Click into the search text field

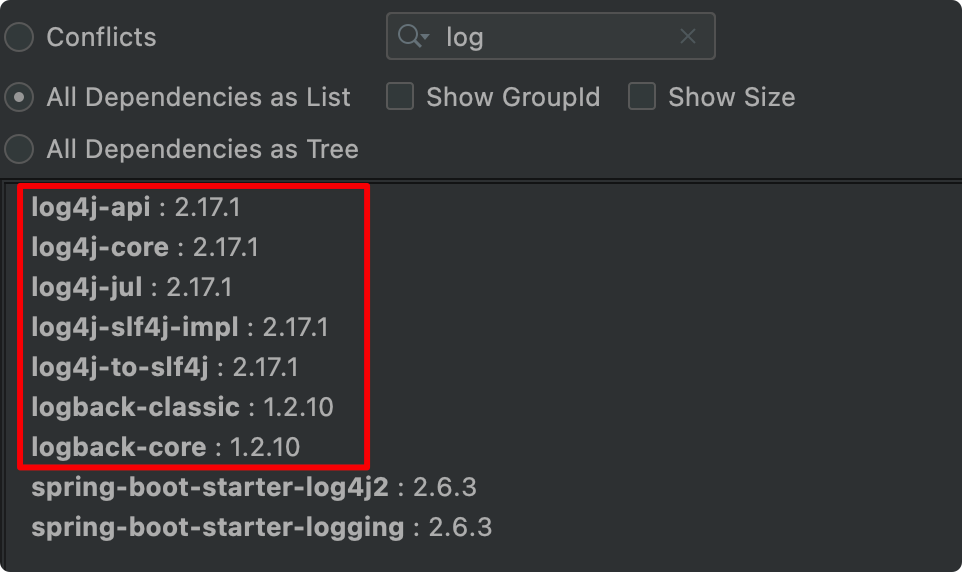560,37
